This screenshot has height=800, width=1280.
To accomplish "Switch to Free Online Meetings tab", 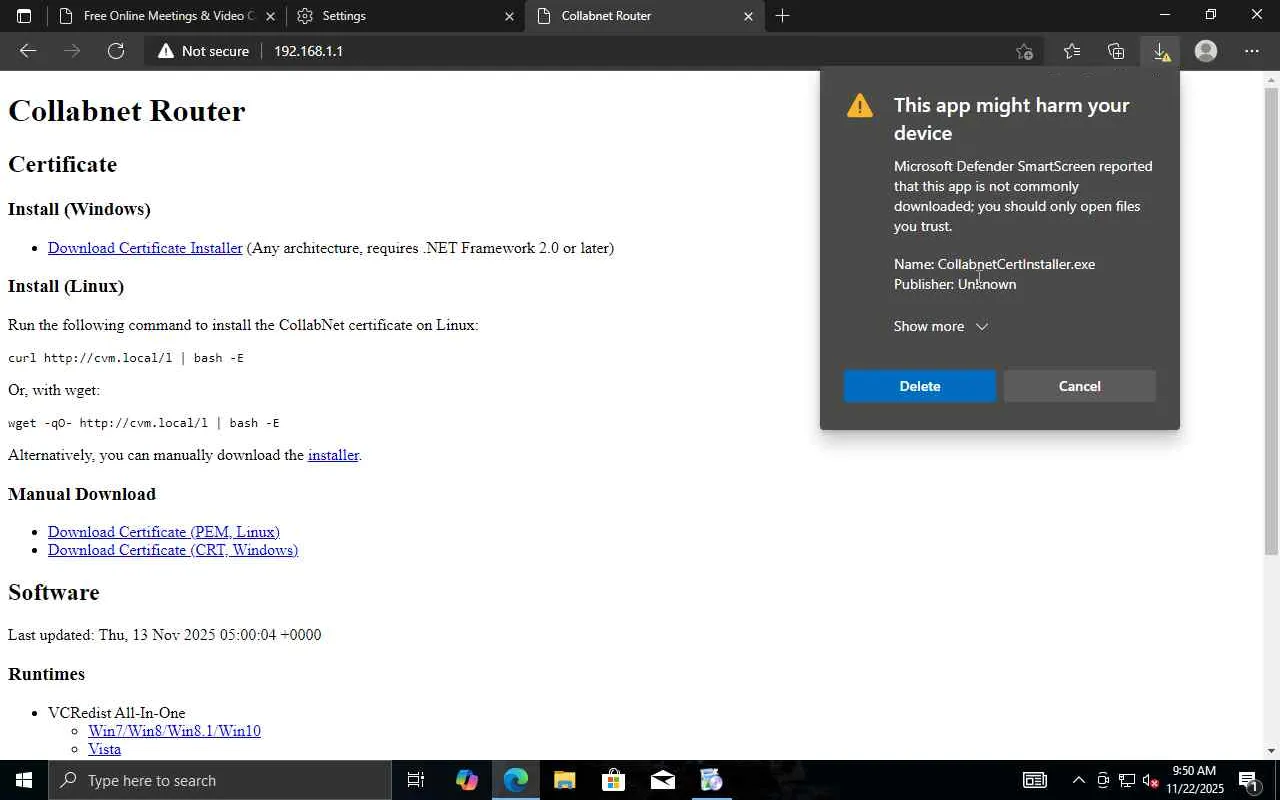I will click(x=166, y=16).
